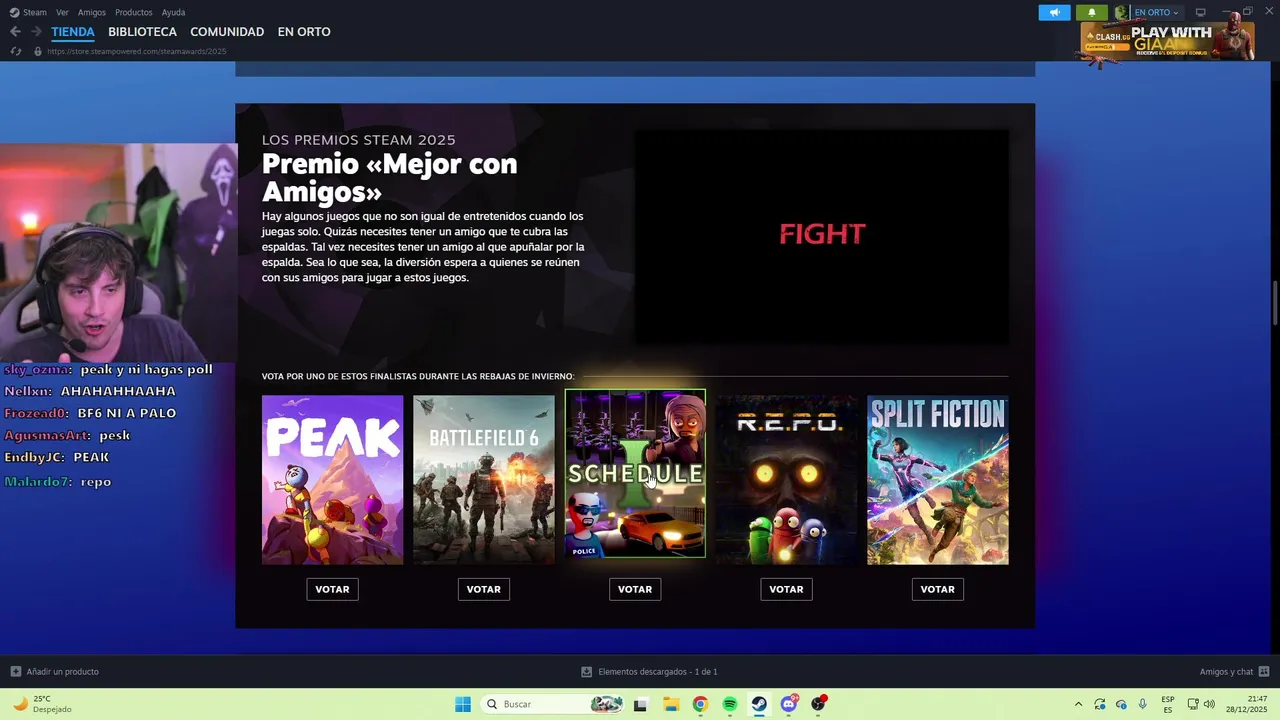
Task: Open Spotify from the taskbar
Action: (x=730, y=704)
